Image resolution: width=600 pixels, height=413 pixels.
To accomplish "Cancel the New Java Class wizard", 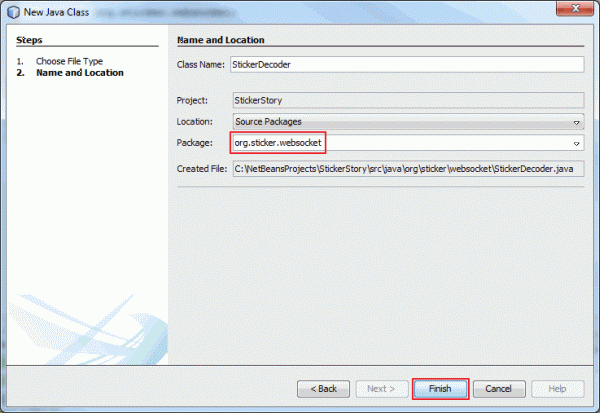I will point(499,389).
